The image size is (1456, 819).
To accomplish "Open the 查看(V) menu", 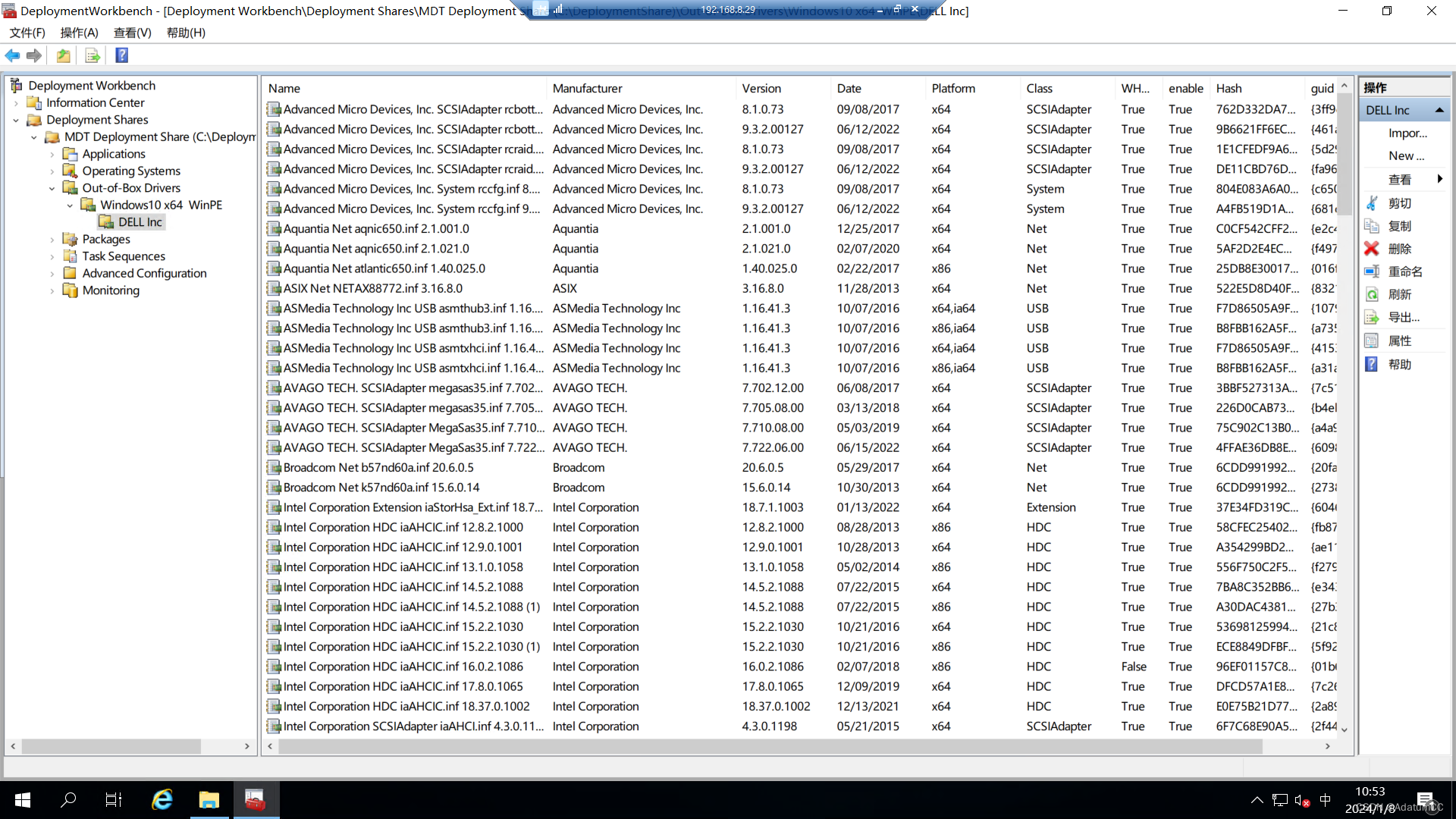I will tap(132, 33).
